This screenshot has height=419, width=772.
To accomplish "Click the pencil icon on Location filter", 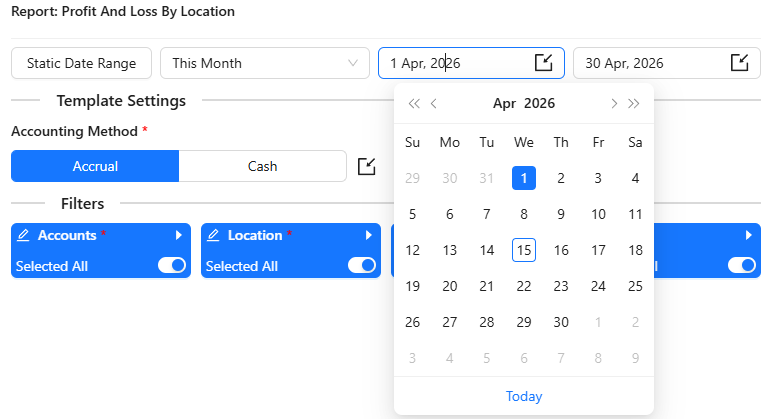I will (214, 236).
